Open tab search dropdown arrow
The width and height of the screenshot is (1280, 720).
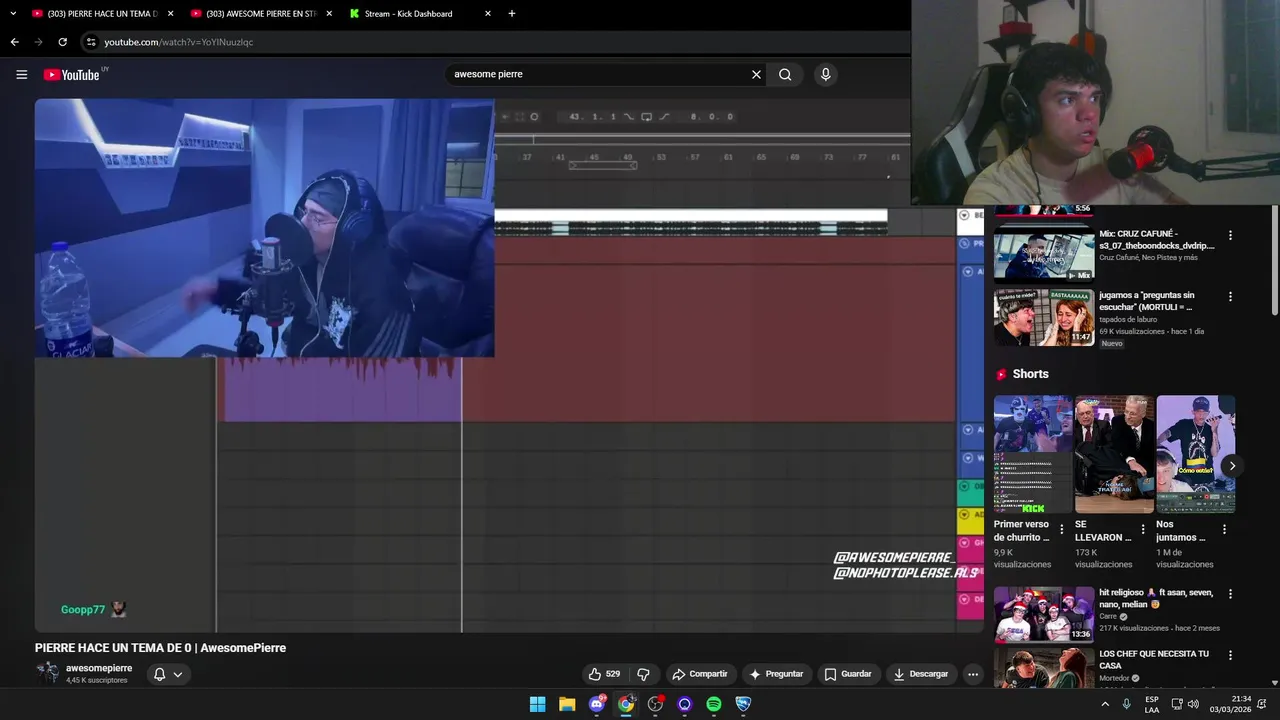click(x=13, y=14)
